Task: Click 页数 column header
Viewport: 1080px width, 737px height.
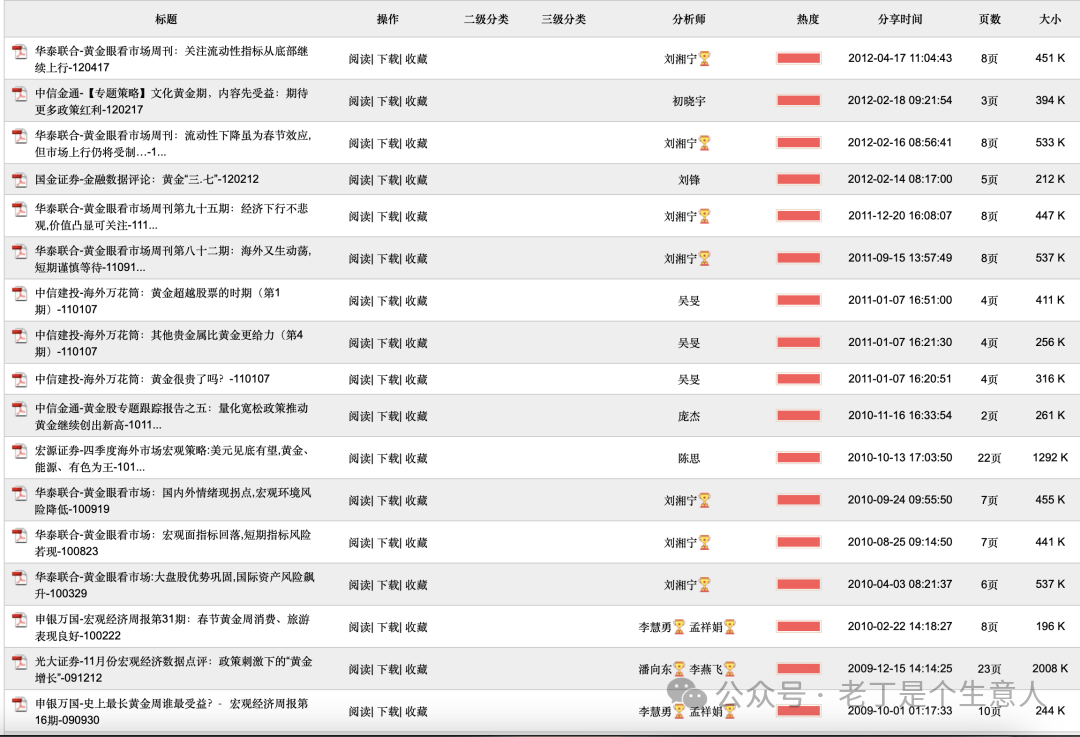Action: [x=989, y=19]
